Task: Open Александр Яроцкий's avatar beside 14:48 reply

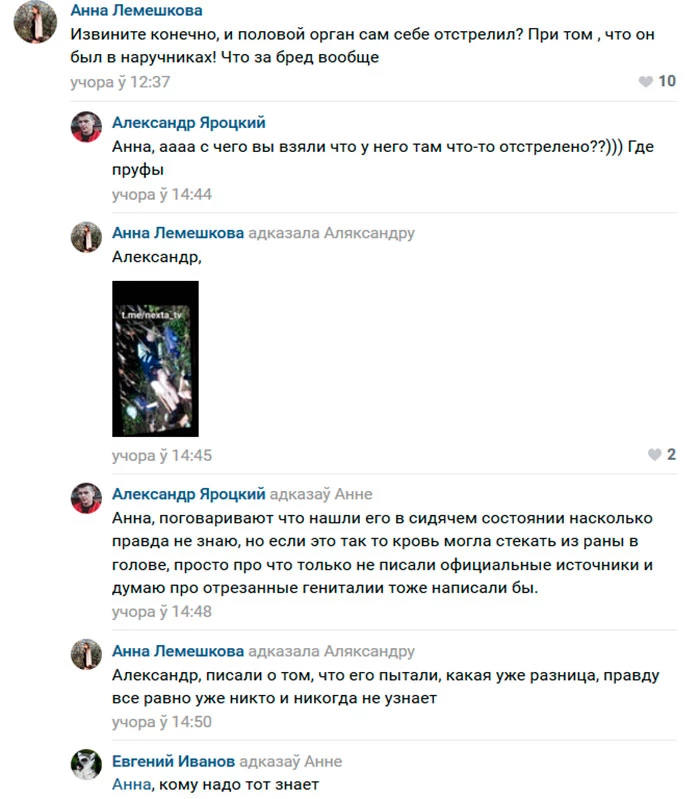Action: pyautogui.click(x=86, y=498)
